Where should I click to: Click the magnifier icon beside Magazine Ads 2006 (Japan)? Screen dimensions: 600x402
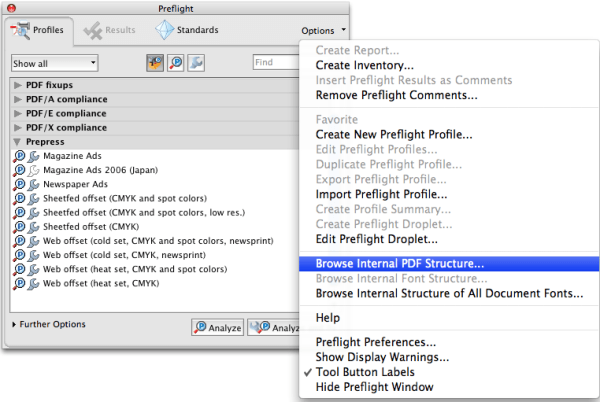(19, 170)
